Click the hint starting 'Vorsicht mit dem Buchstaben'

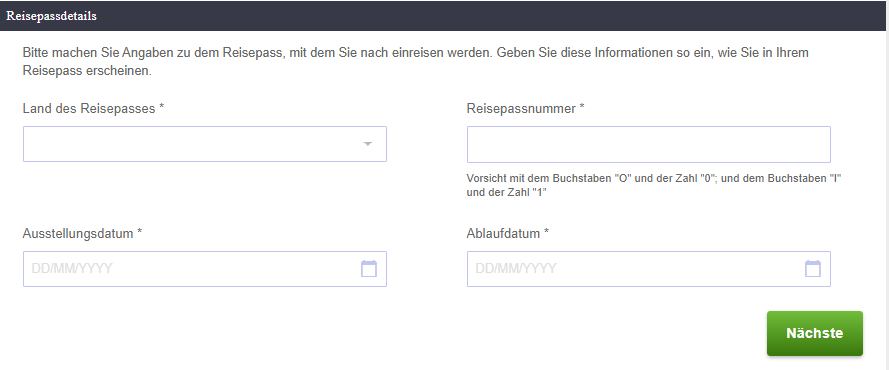pos(653,185)
